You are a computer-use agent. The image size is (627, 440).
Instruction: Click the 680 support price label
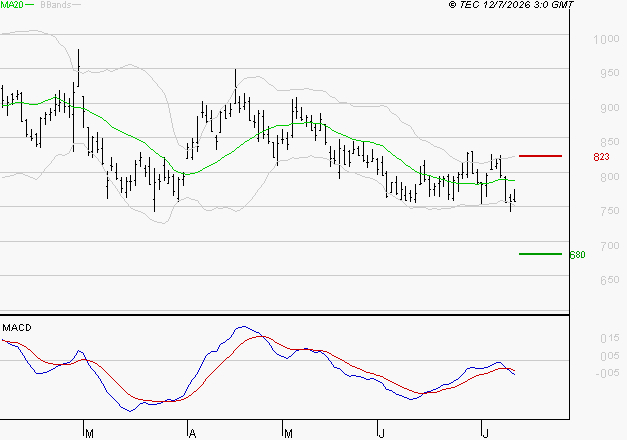[577, 255]
